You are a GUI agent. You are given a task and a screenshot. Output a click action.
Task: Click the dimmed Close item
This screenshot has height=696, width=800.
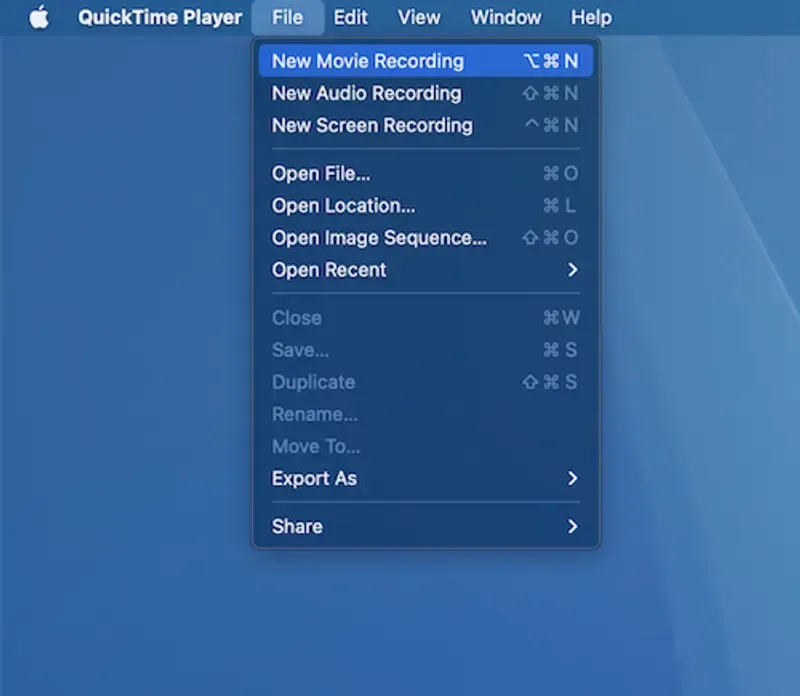(426, 318)
